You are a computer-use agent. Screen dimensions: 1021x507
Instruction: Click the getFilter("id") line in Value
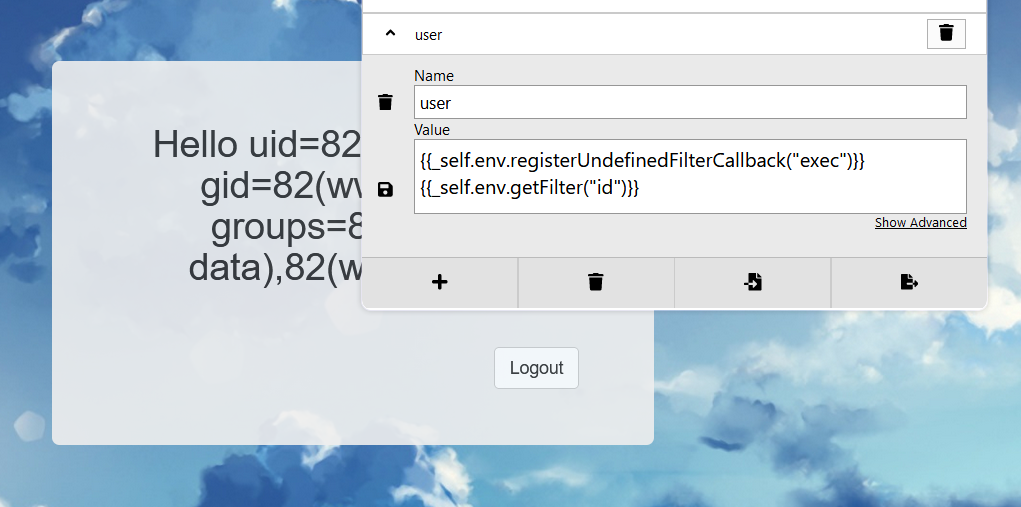tap(530, 188)
